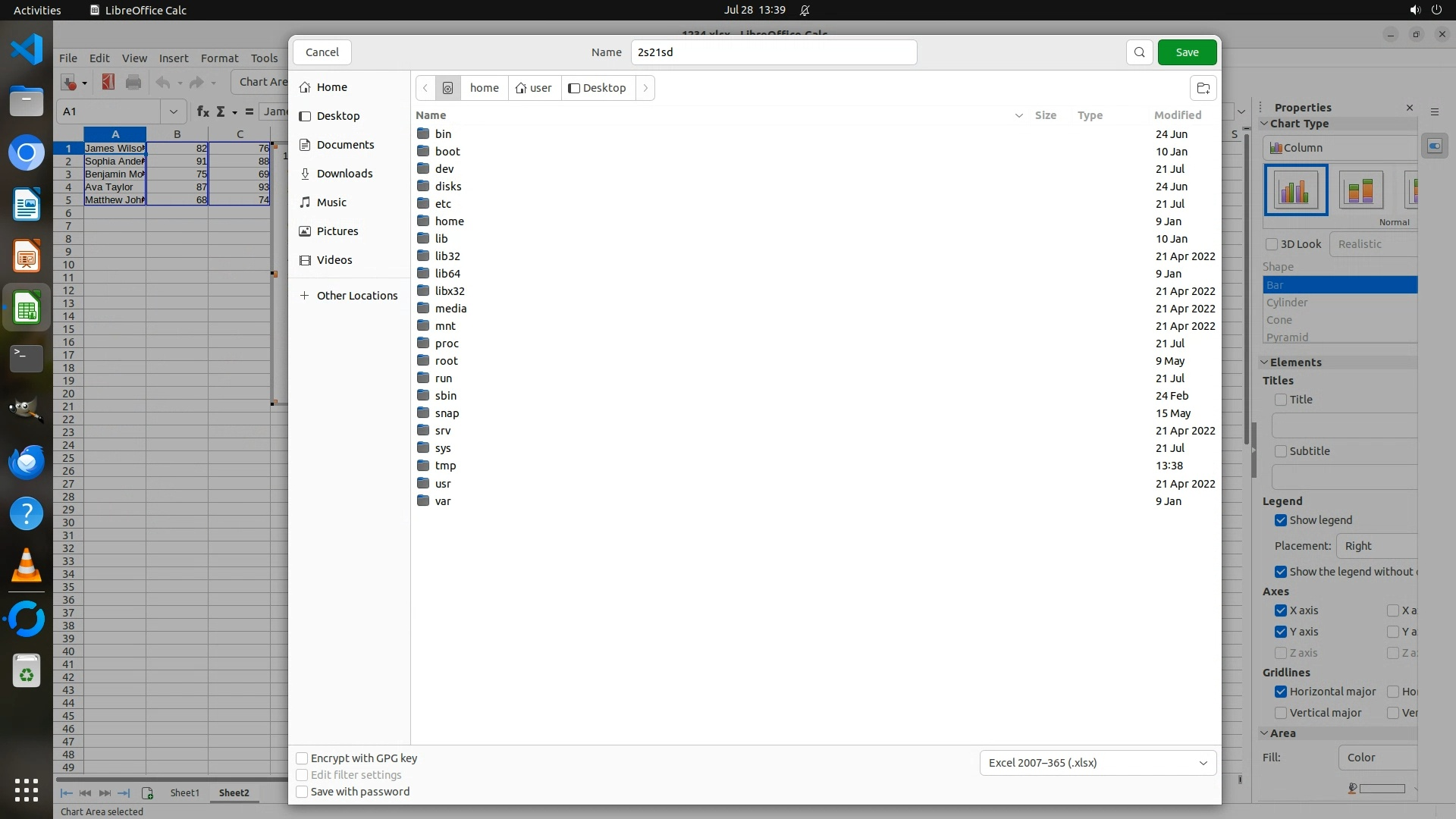The height and width of the screenshot is (819, 1456).
Task: Check Save with password option
Action: (302, 792)
